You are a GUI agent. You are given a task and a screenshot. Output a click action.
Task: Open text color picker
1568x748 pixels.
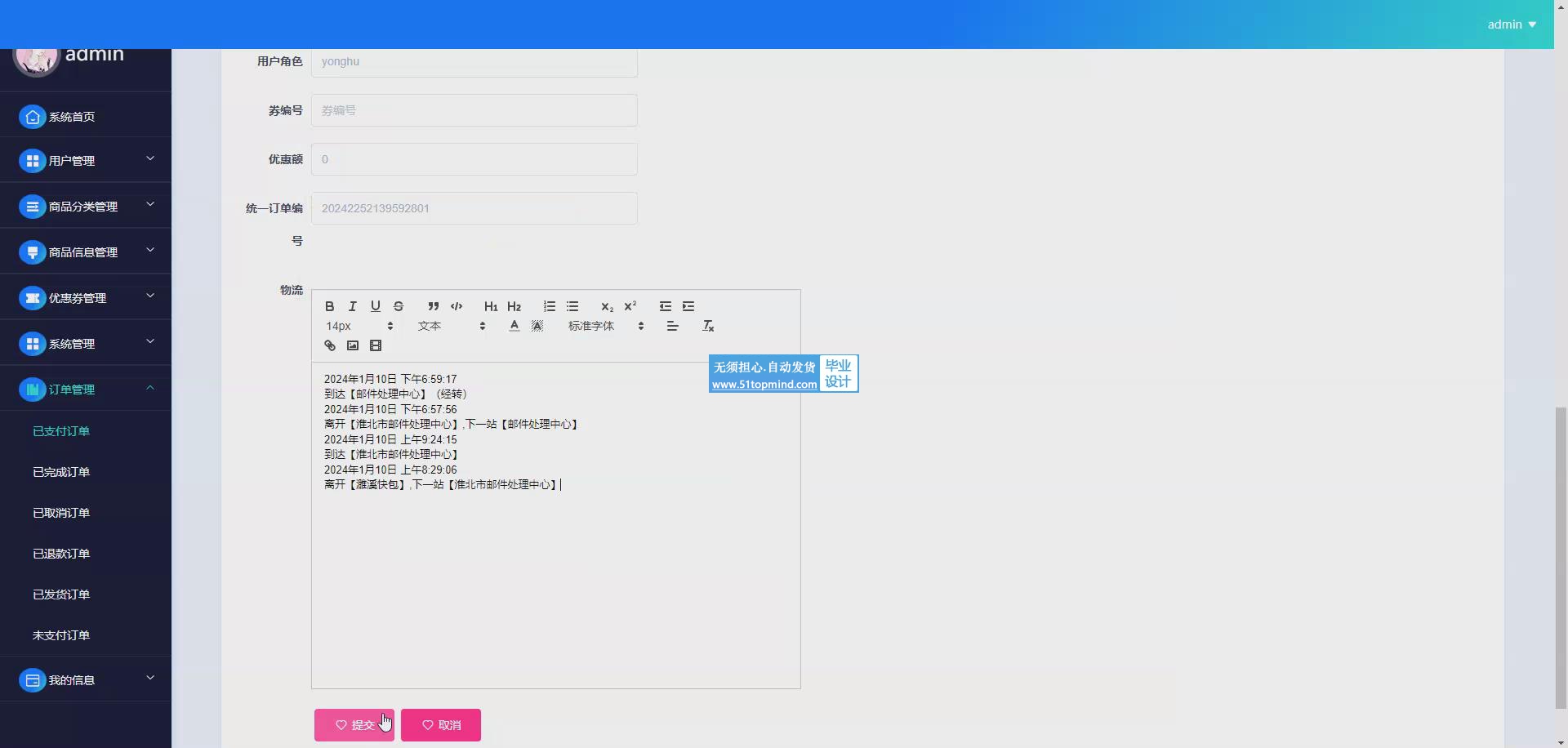click(514, 326)
